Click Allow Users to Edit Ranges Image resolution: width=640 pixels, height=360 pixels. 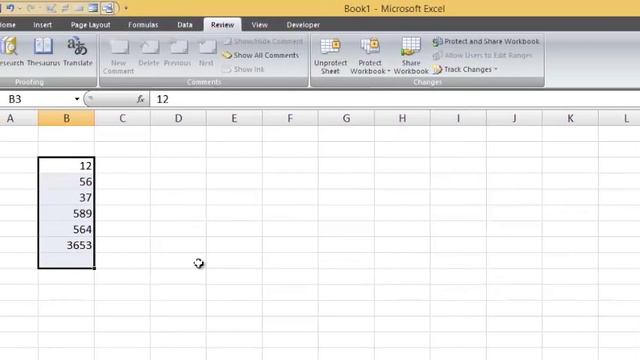(482, 55)
